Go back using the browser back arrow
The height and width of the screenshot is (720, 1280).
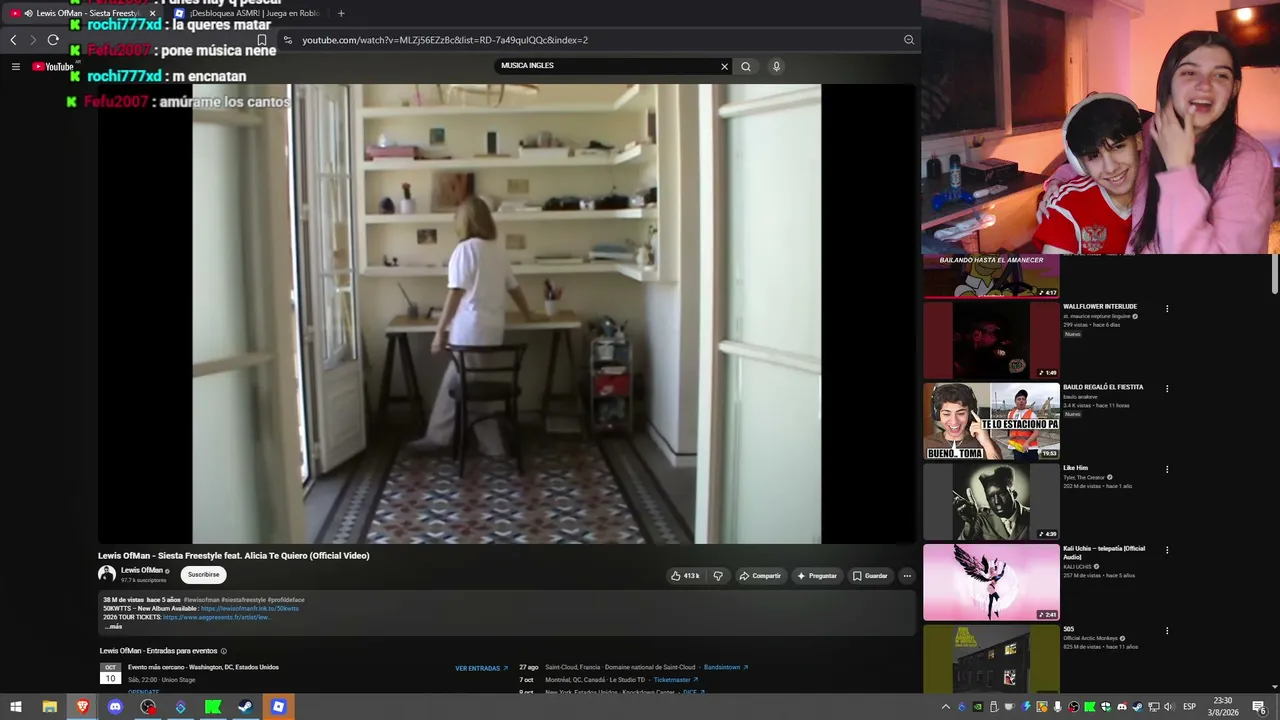[x=13, y=40]
